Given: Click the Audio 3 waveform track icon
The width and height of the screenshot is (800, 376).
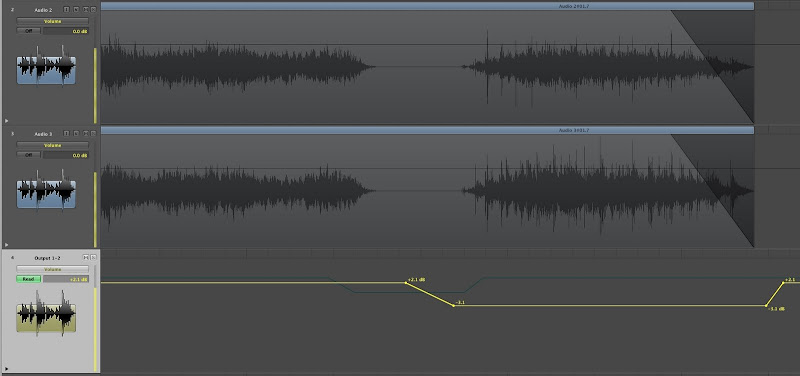Looking at the screenshot, I should click(46, 190).
